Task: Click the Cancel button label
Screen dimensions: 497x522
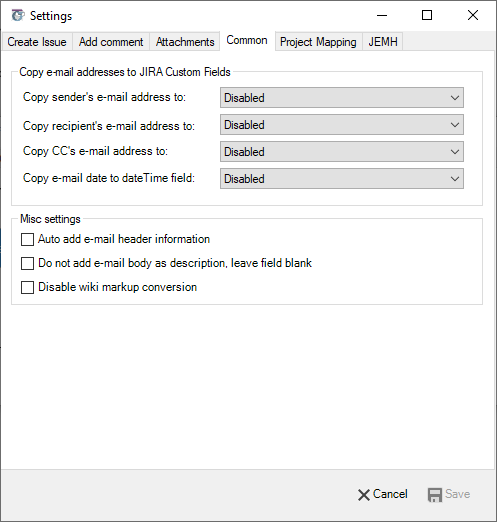Action: [390, 494]
